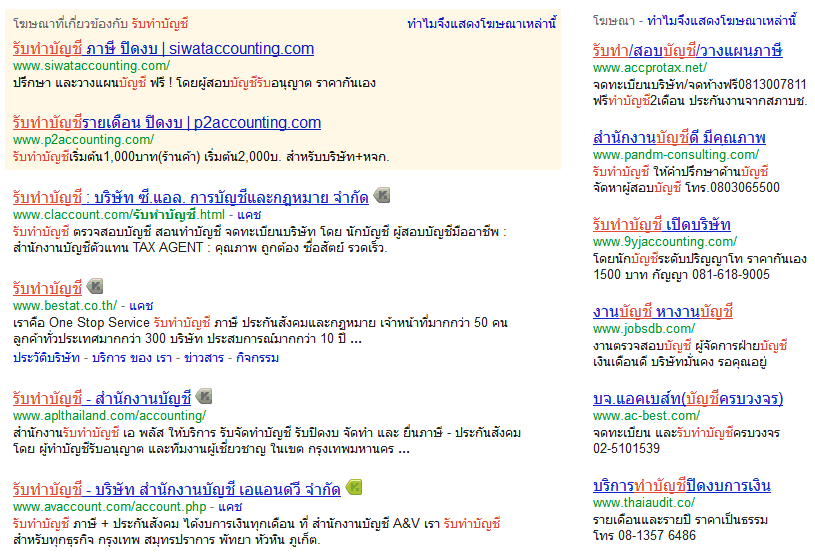
Task: Open the bestat.co.th result title
Action: click(x=47, y=288)
